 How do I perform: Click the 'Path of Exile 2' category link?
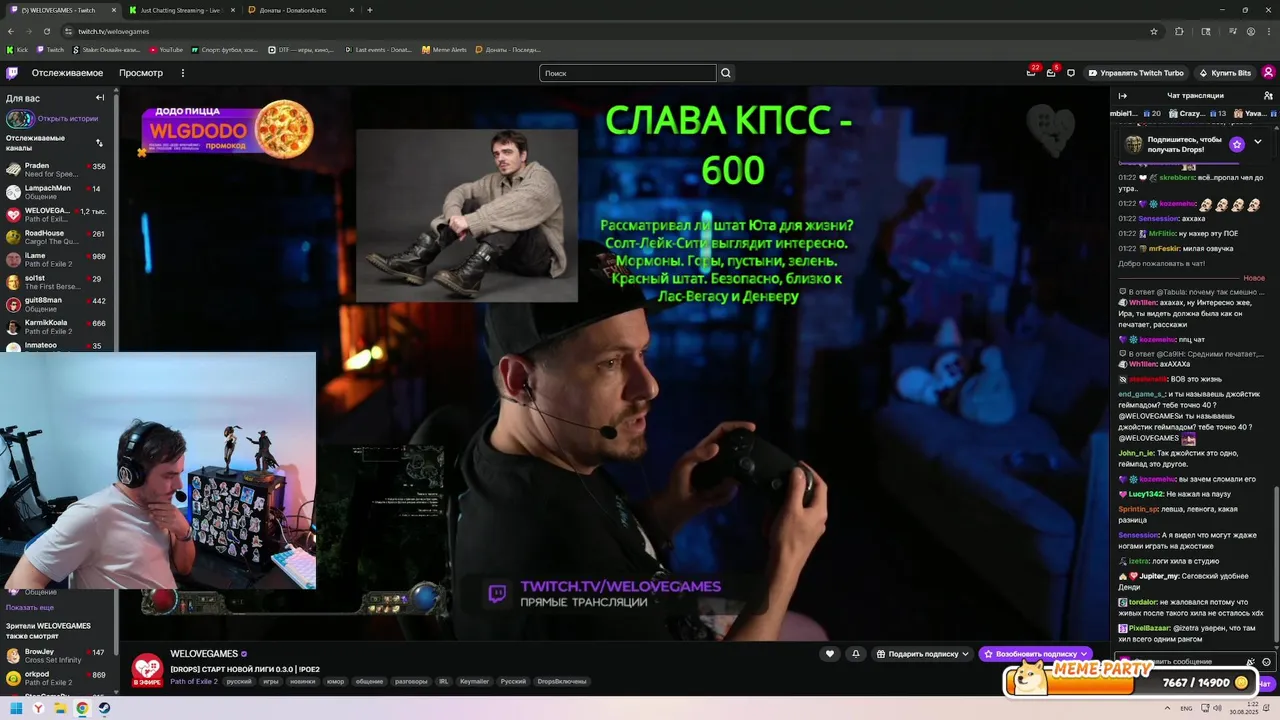194,681
